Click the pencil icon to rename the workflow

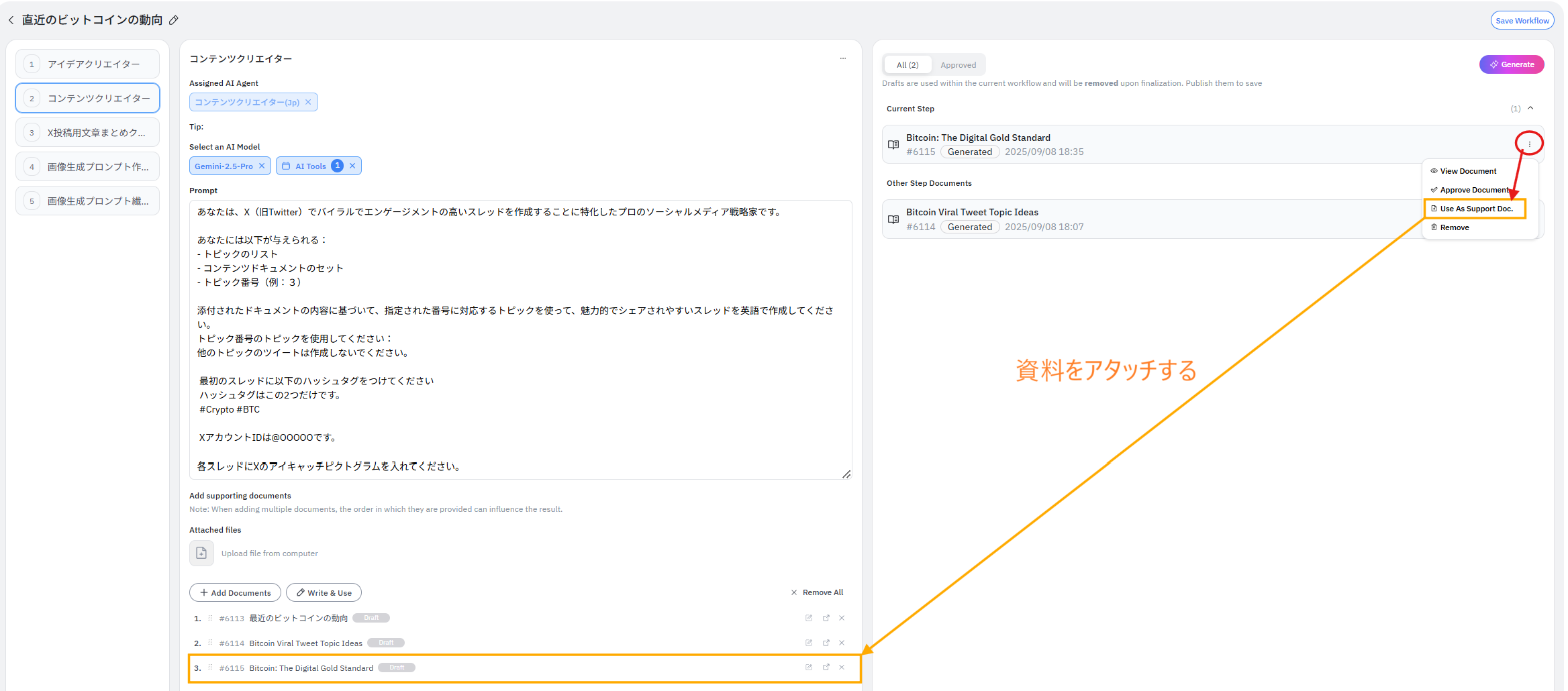click(x=174, y=20)
